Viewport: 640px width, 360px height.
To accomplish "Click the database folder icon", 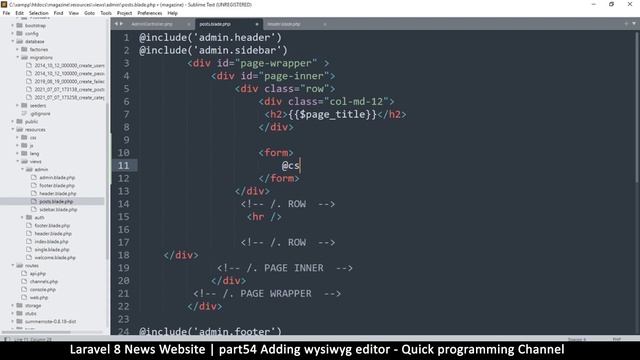I will click(20, 41).
